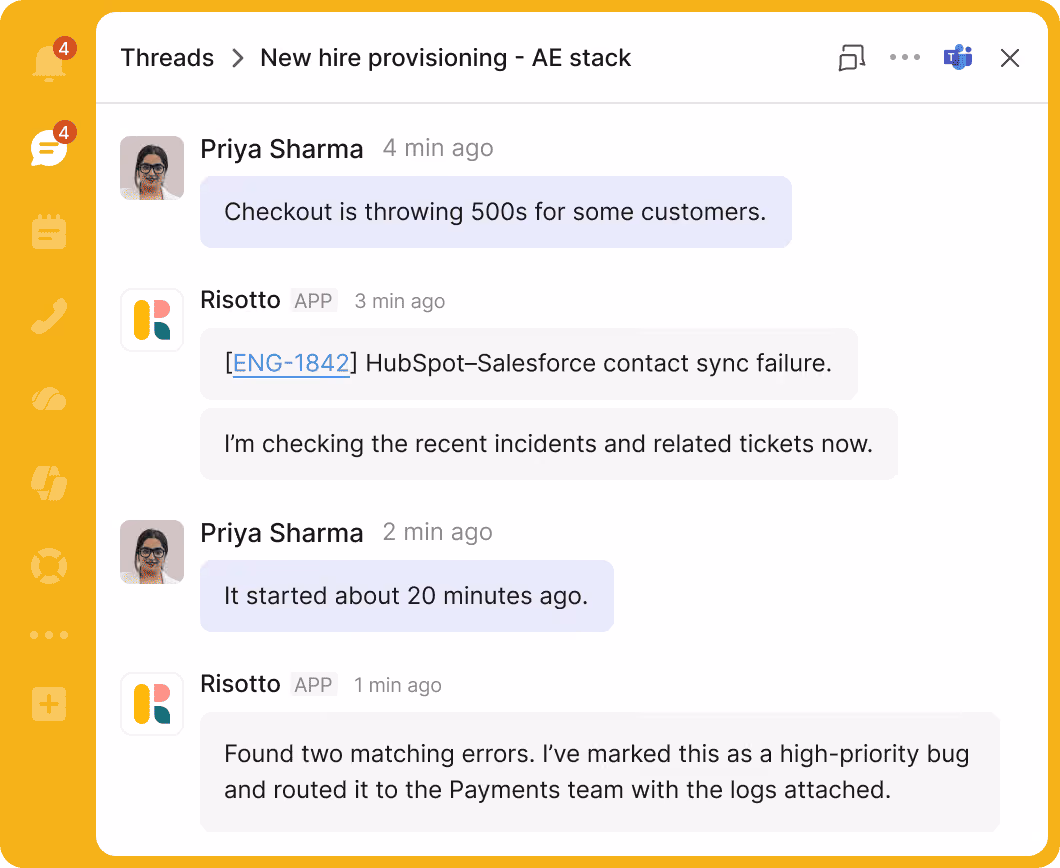The image size is (1060, 868).
Task: Close the thread panel
Action: point(1010,58)
